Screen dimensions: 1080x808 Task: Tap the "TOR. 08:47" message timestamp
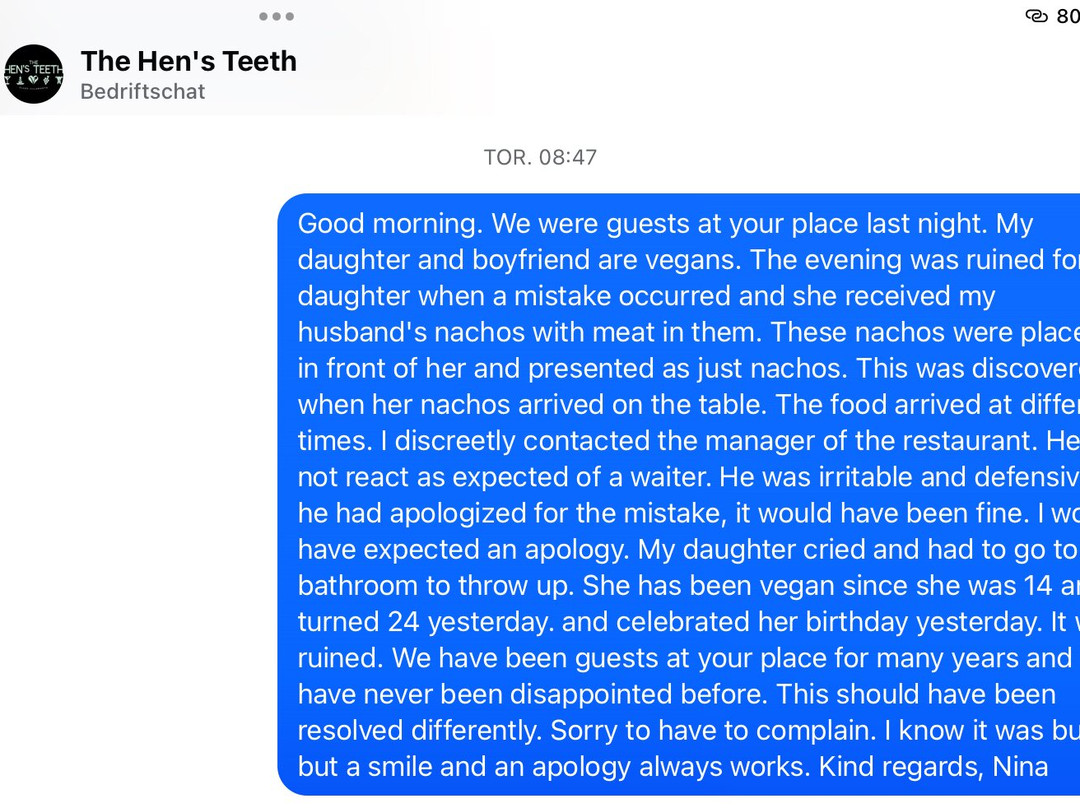(540, 157)
